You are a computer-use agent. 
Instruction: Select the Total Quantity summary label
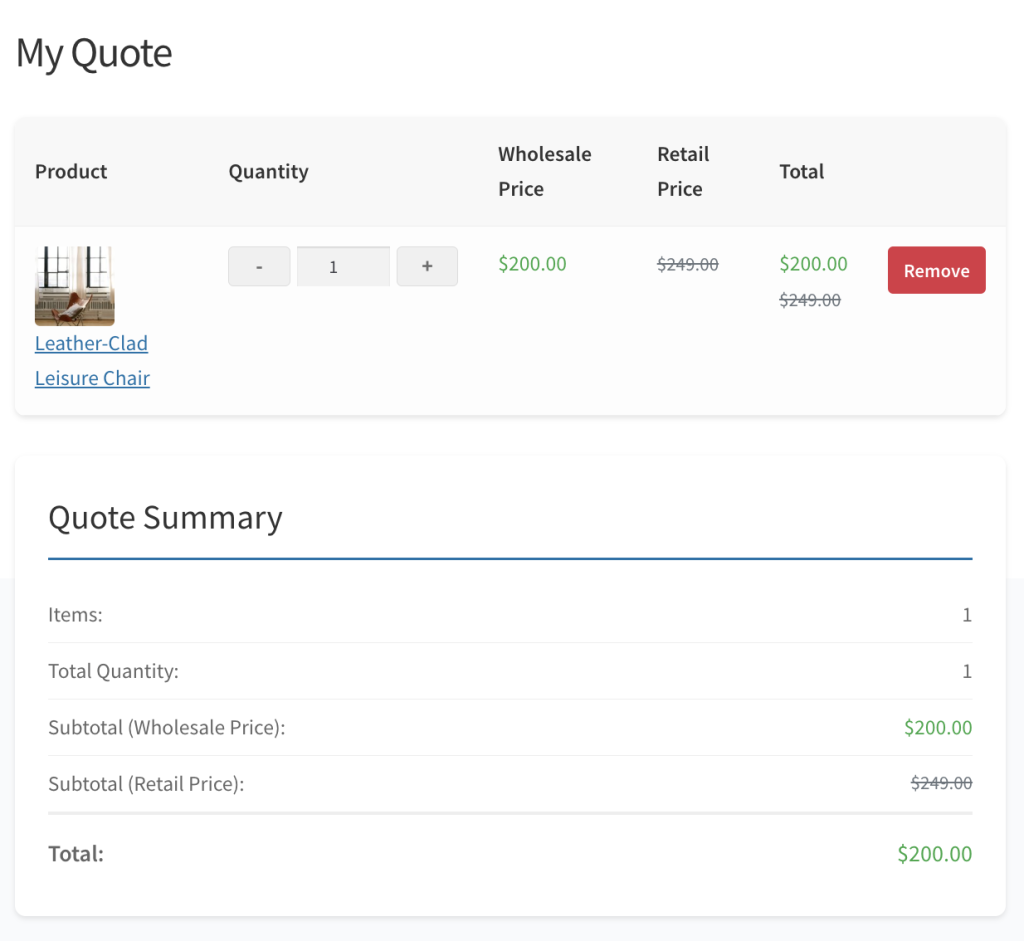coord(113,671)
